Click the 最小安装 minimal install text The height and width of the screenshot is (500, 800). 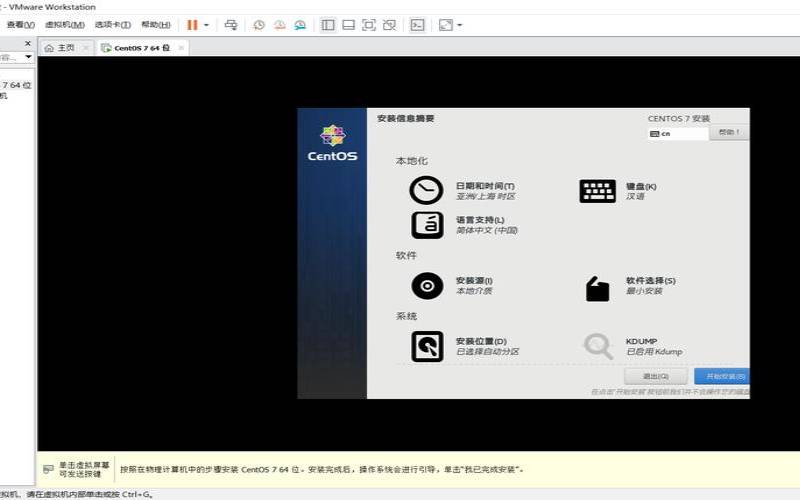pyautogui.click(x=644, y=291)
